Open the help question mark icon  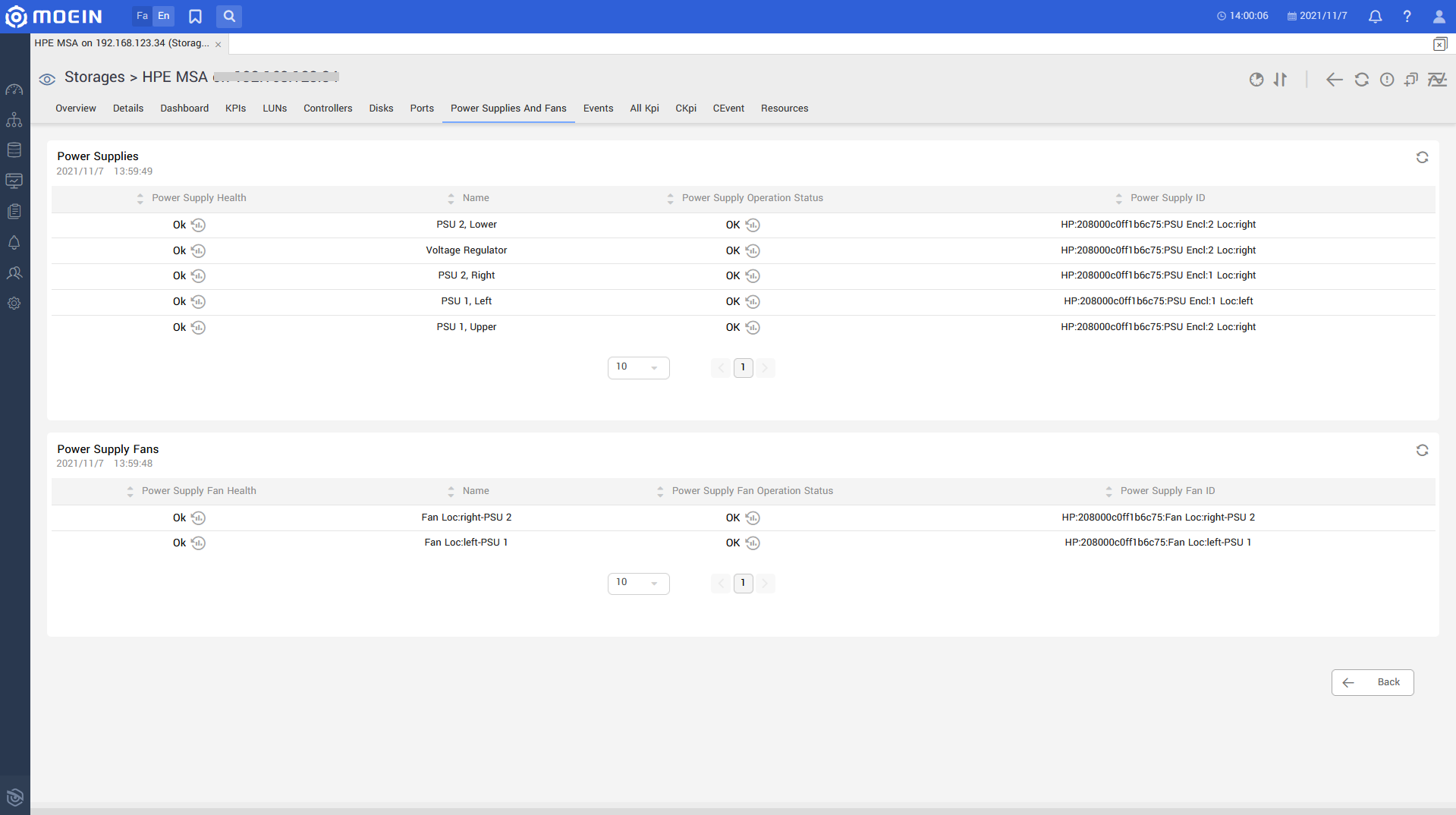1407,16
